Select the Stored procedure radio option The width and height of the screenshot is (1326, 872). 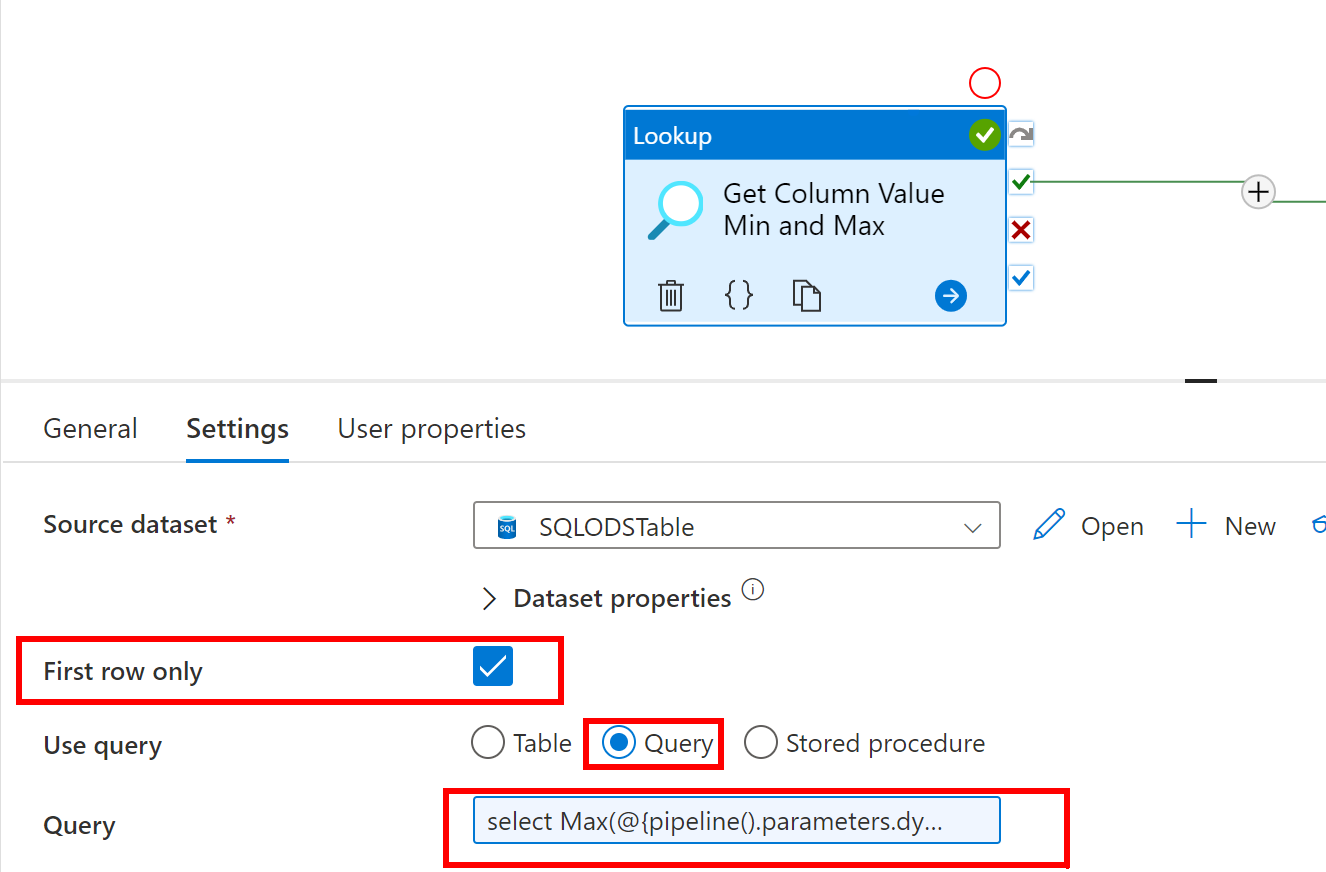761,743
